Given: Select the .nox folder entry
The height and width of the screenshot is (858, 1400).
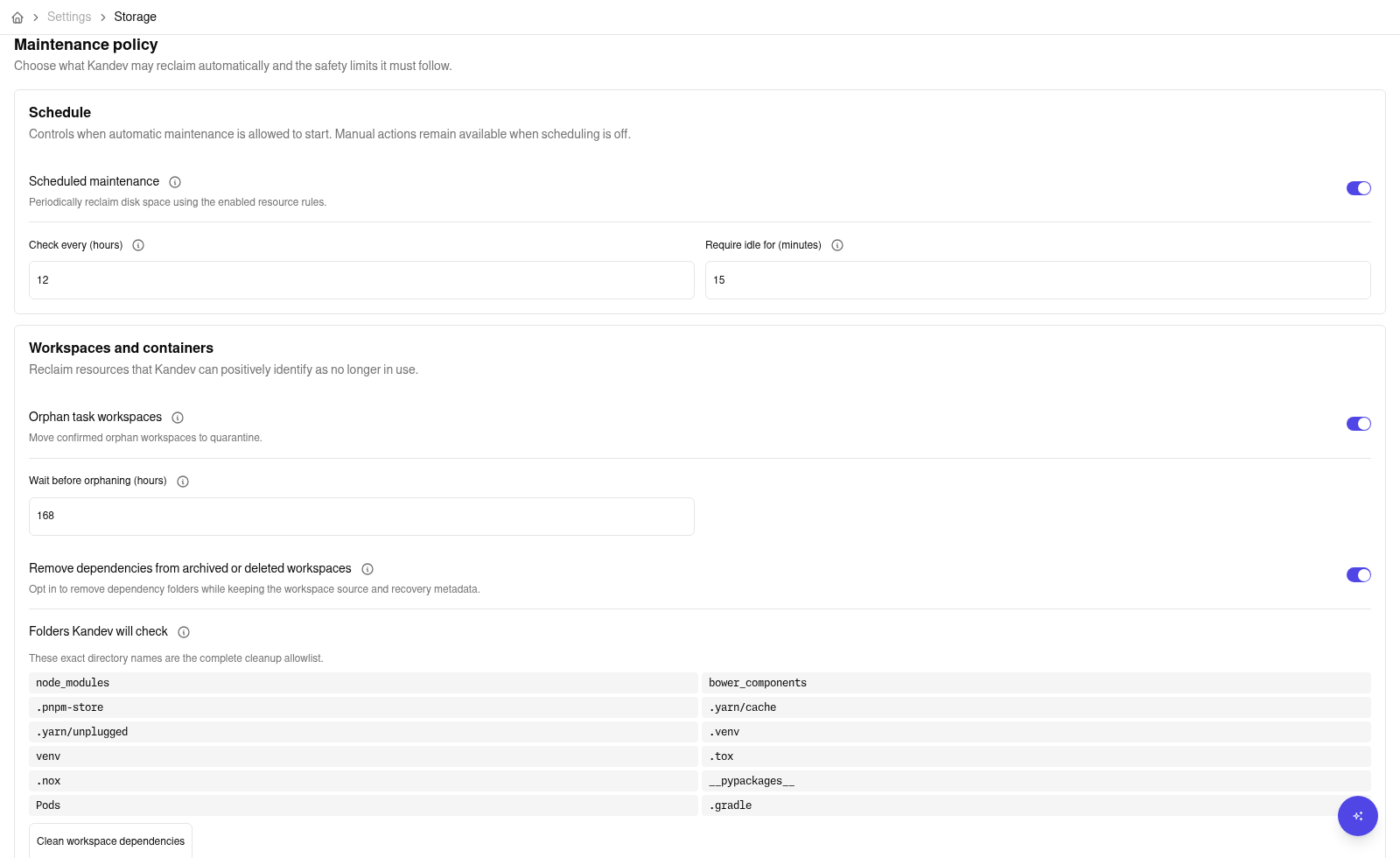Looking at the screenshot, I should pyautogui.click(x=363, y=781).
